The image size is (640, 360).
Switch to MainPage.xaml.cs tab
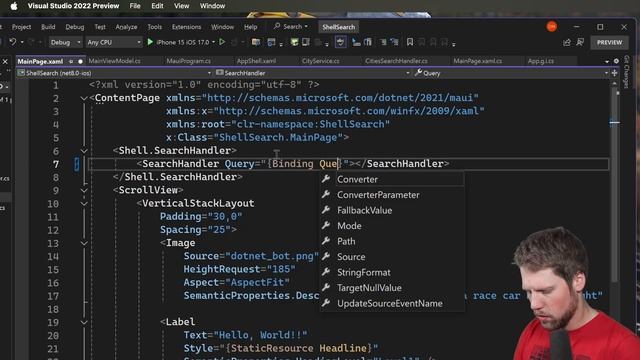click(x=478, y=61)
